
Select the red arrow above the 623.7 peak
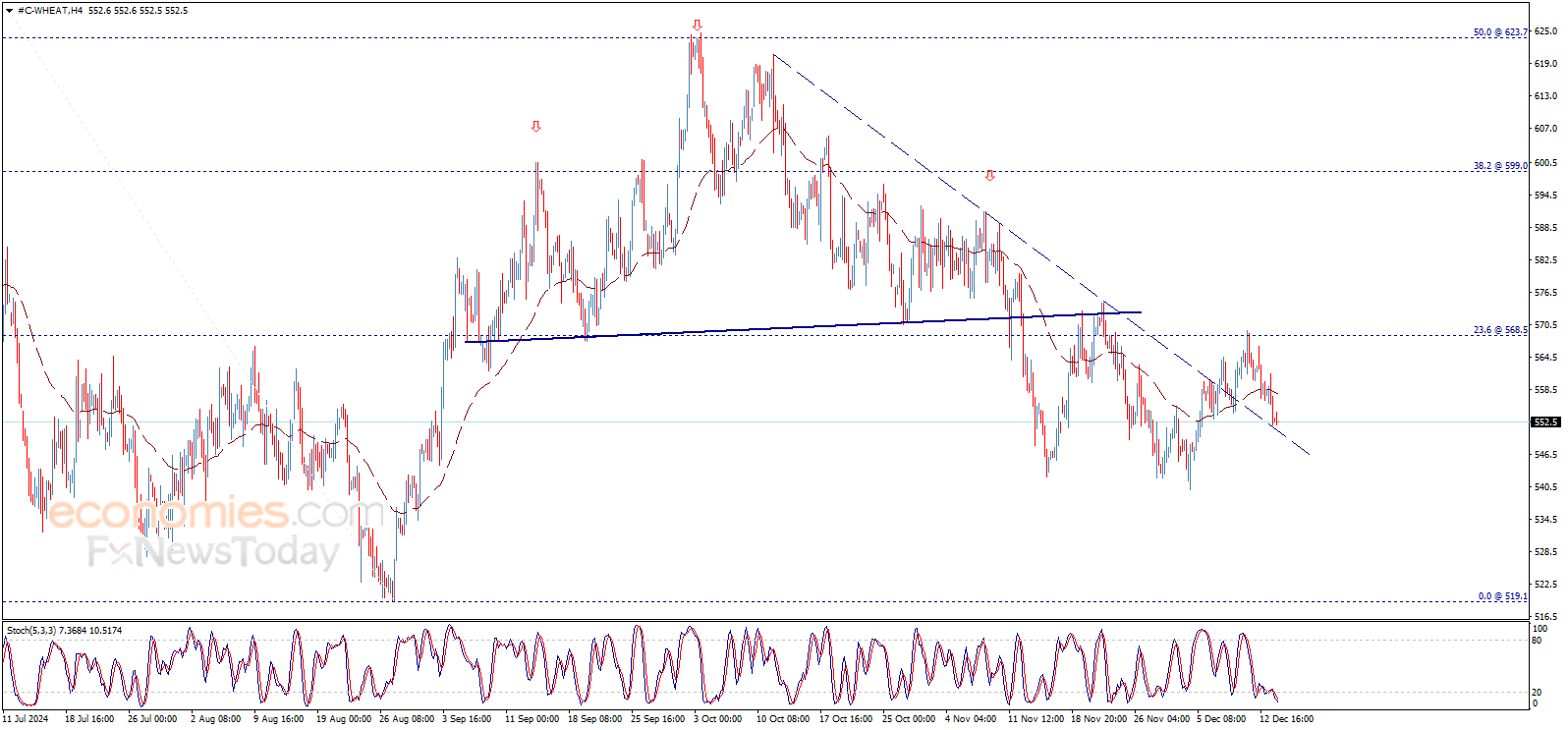pyautogui.click(x=697, y=26)
